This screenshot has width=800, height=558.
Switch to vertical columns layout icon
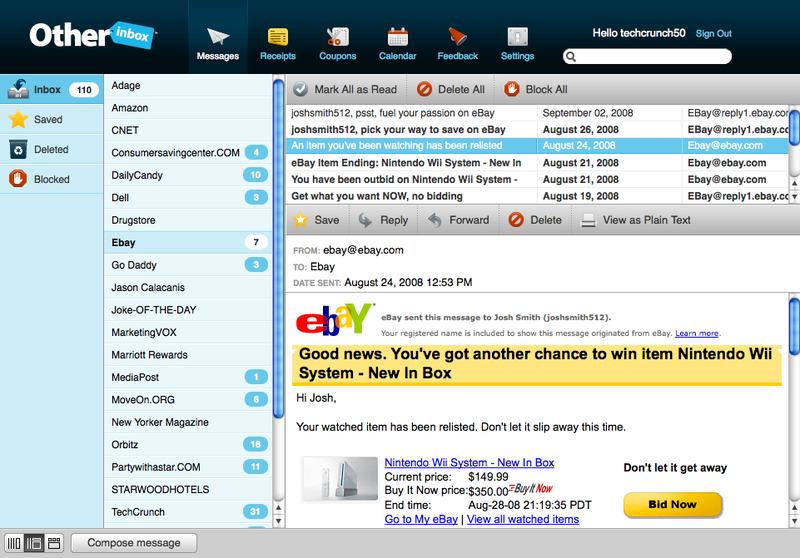(14, 543)
